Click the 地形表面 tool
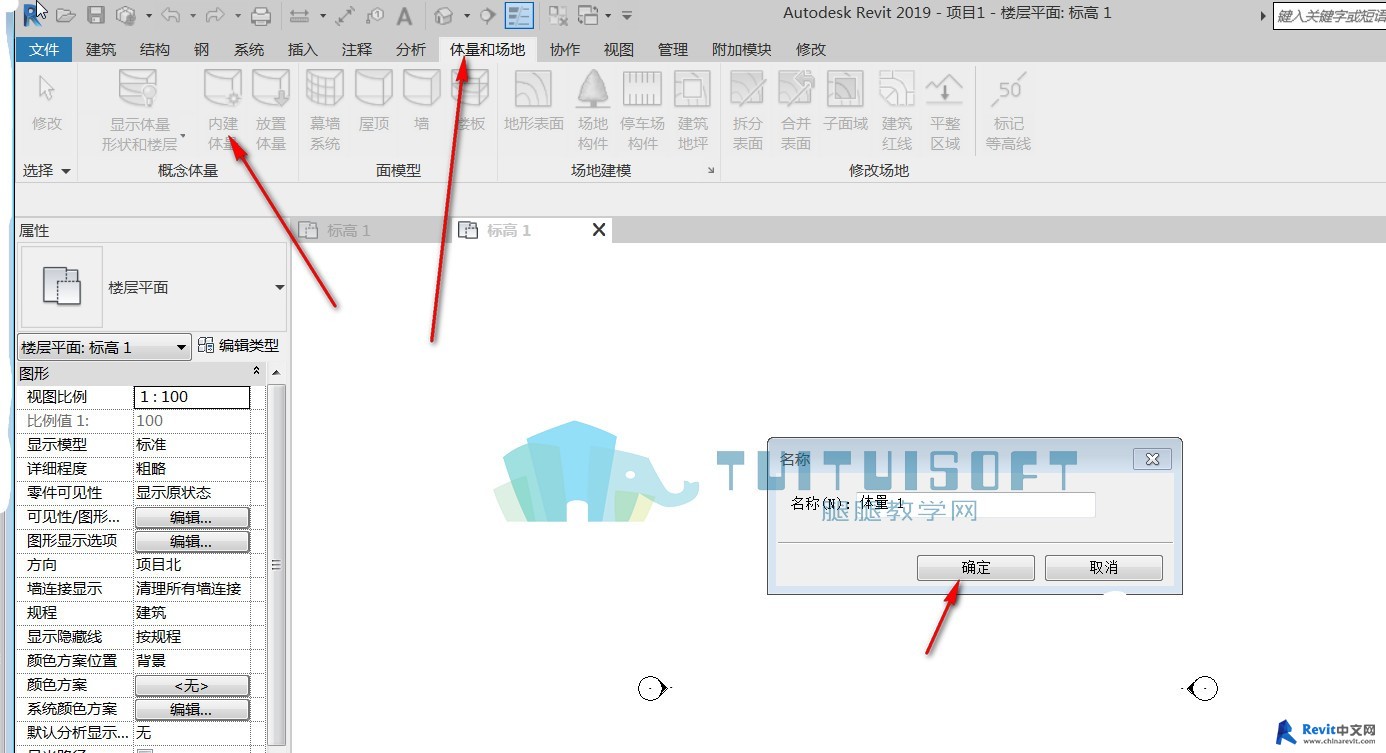This screenshot has height=753, width=1386. click(534, 101)
